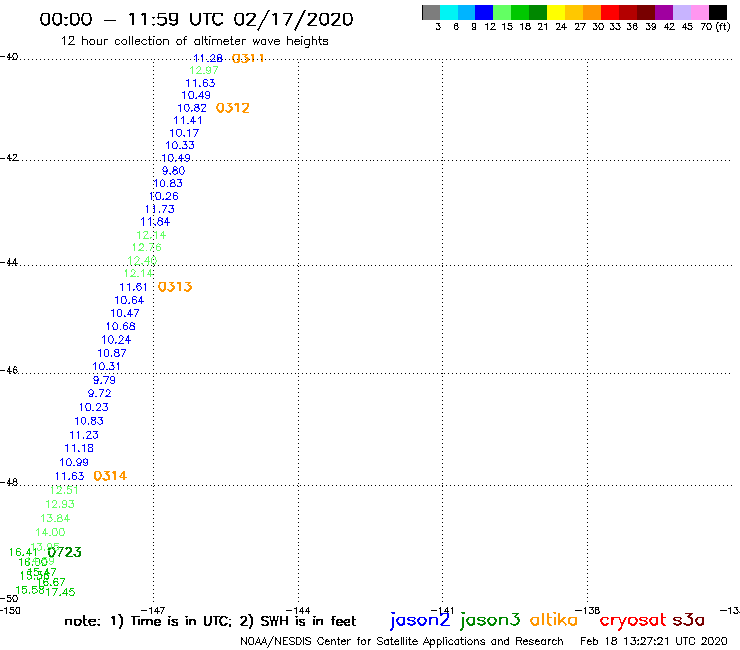
Task: Click the -46 latitude axis label
Action: coord(9,370)
